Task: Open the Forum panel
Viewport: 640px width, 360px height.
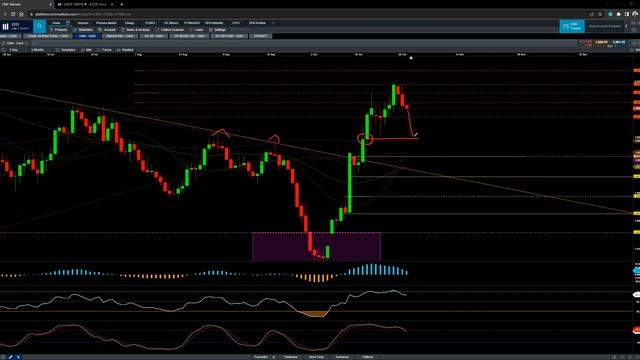Action: click(104, 50)
